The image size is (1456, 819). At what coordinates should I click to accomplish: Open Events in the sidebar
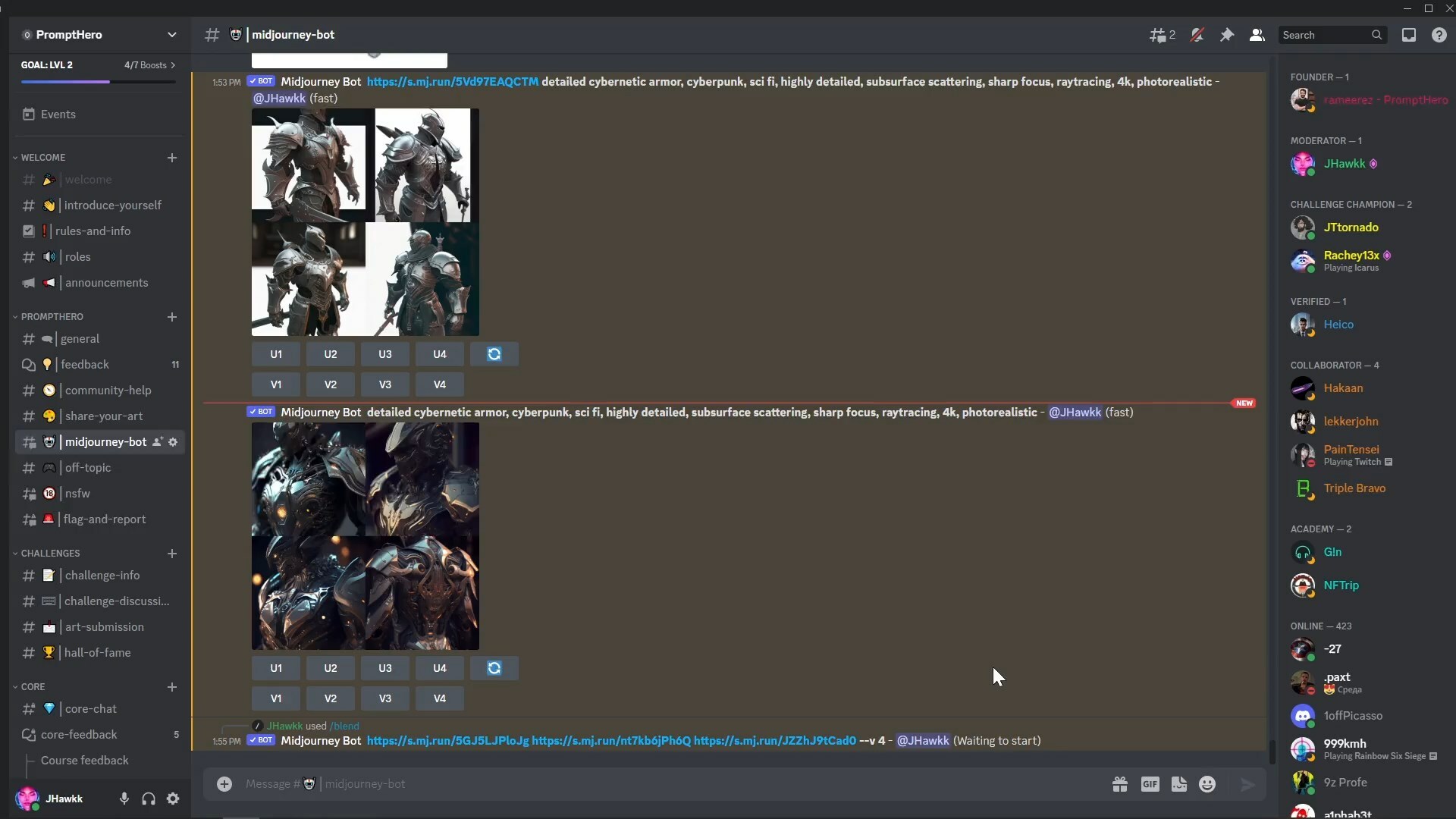99,115
